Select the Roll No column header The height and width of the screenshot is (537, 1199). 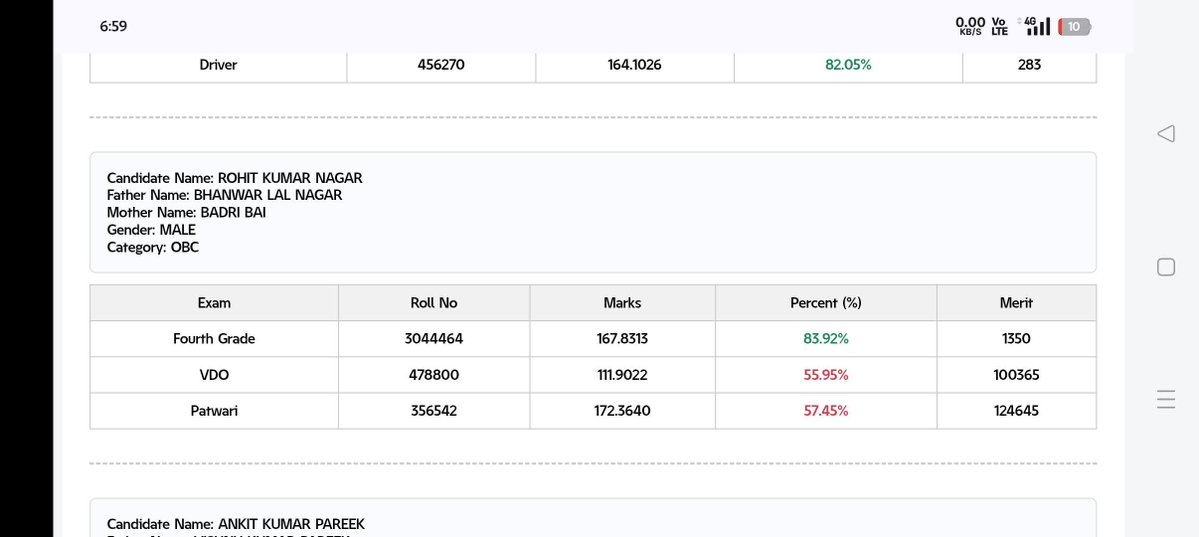pyautogui.click(x=434, y=303)
